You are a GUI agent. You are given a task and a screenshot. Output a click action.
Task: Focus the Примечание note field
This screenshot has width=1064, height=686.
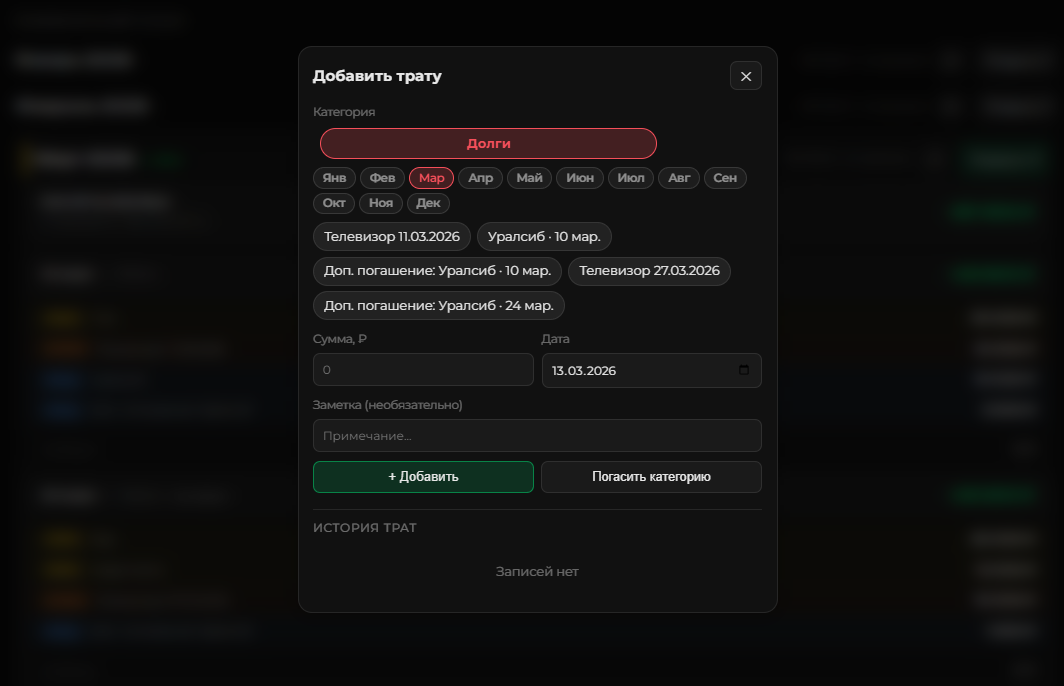pyautogui.click(x=537, y=436)
